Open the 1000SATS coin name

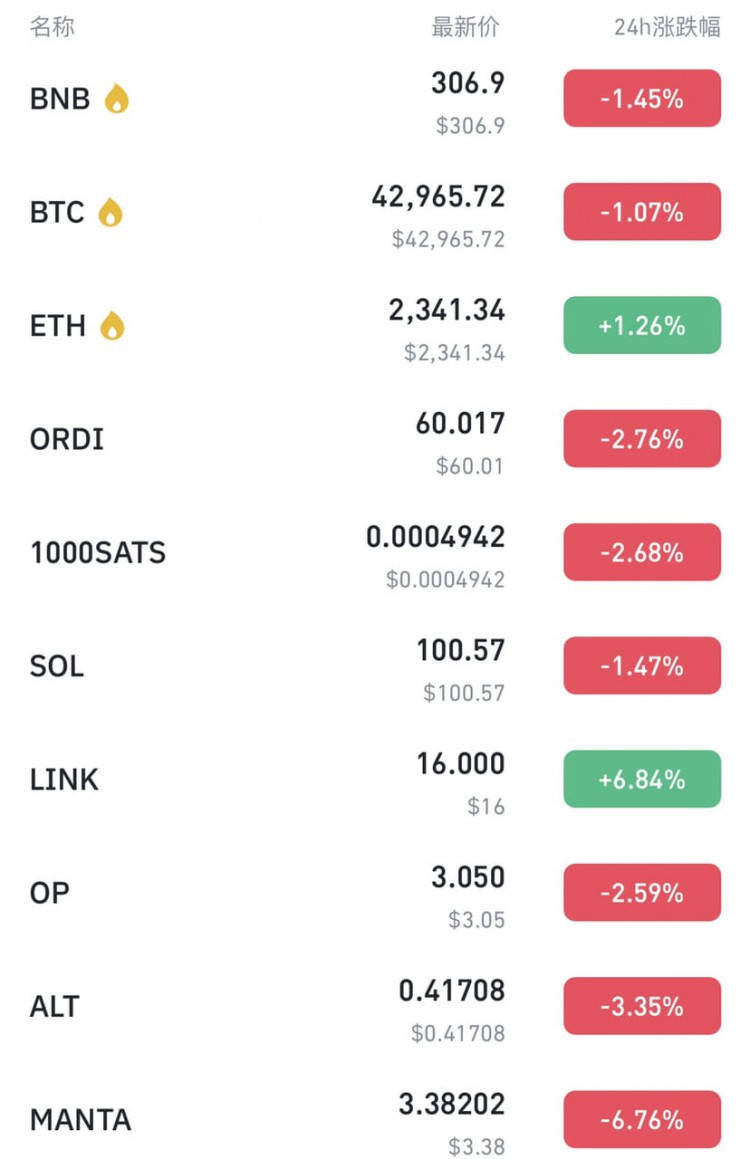(98, 553)
